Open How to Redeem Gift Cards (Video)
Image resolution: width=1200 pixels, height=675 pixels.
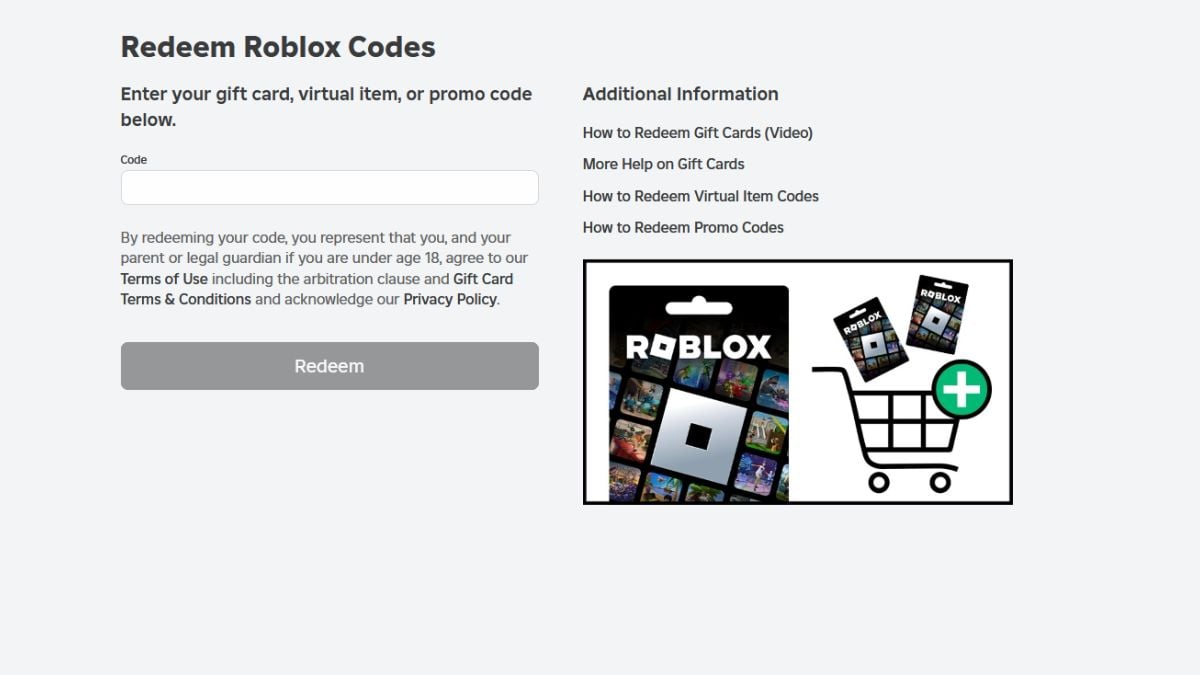[697, 133]
